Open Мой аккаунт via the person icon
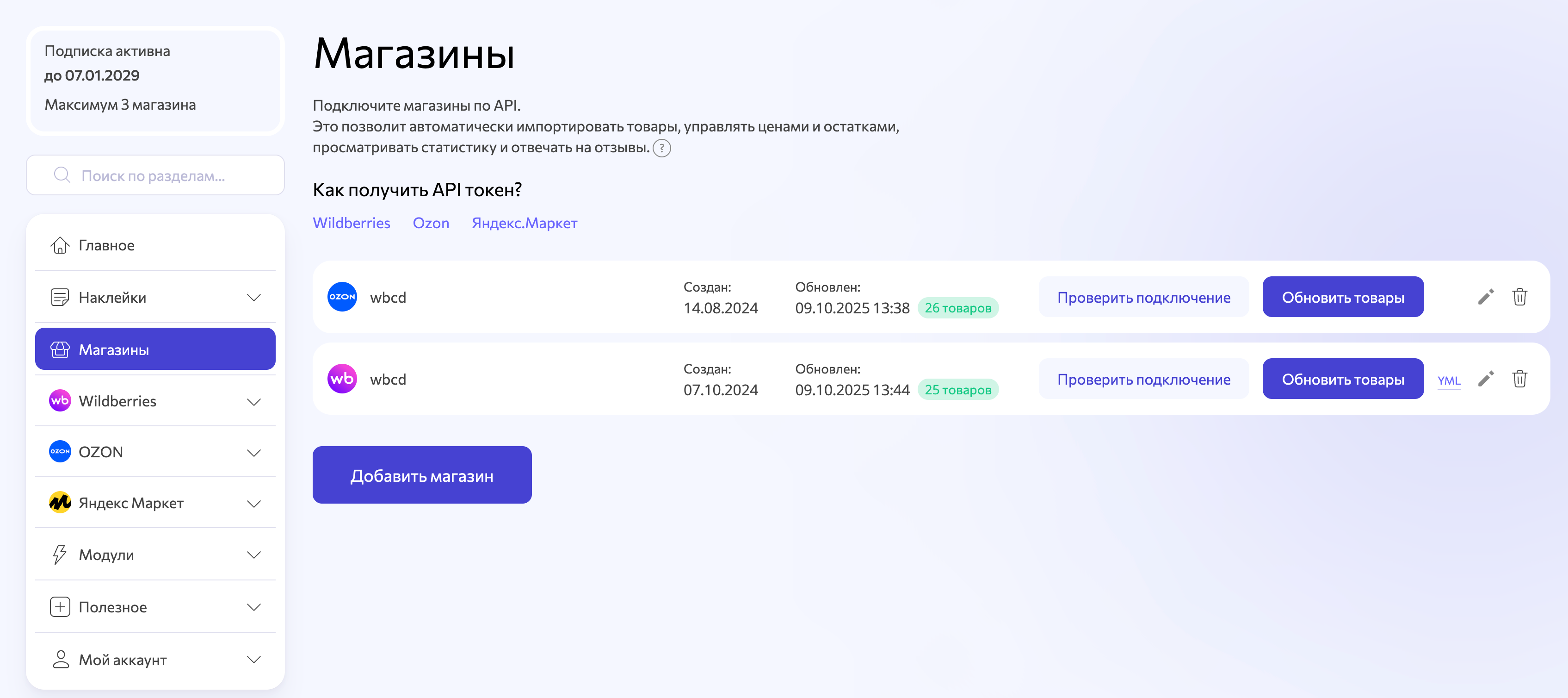The height and width of the screenshot is (698, 1568). tap(59, 659)
